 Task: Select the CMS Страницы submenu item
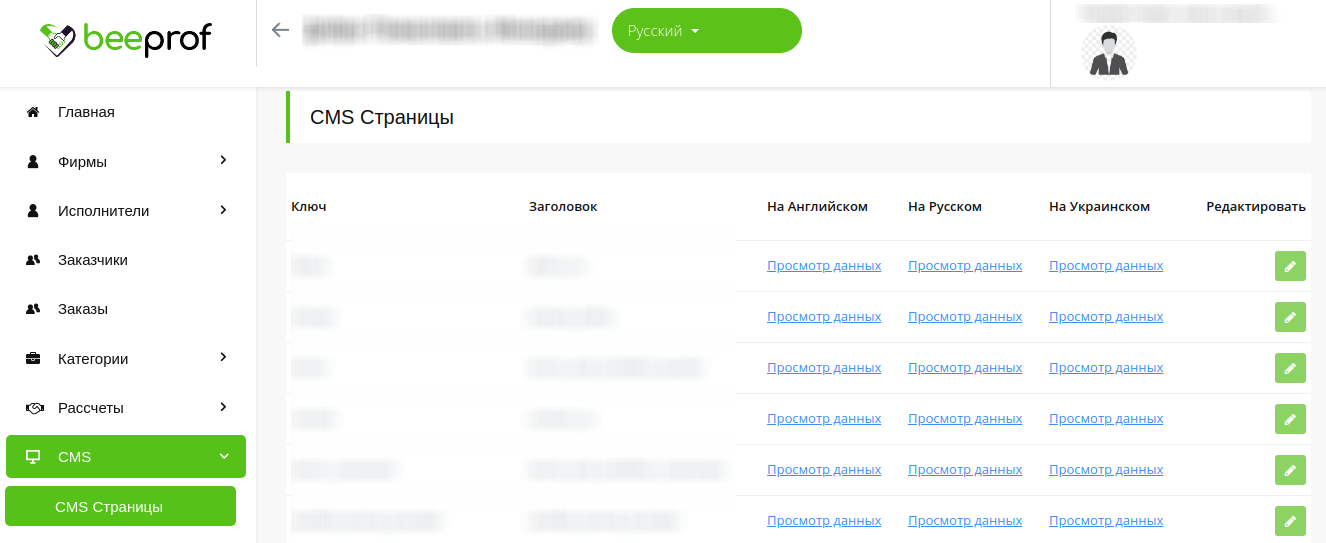coord(109,507)
